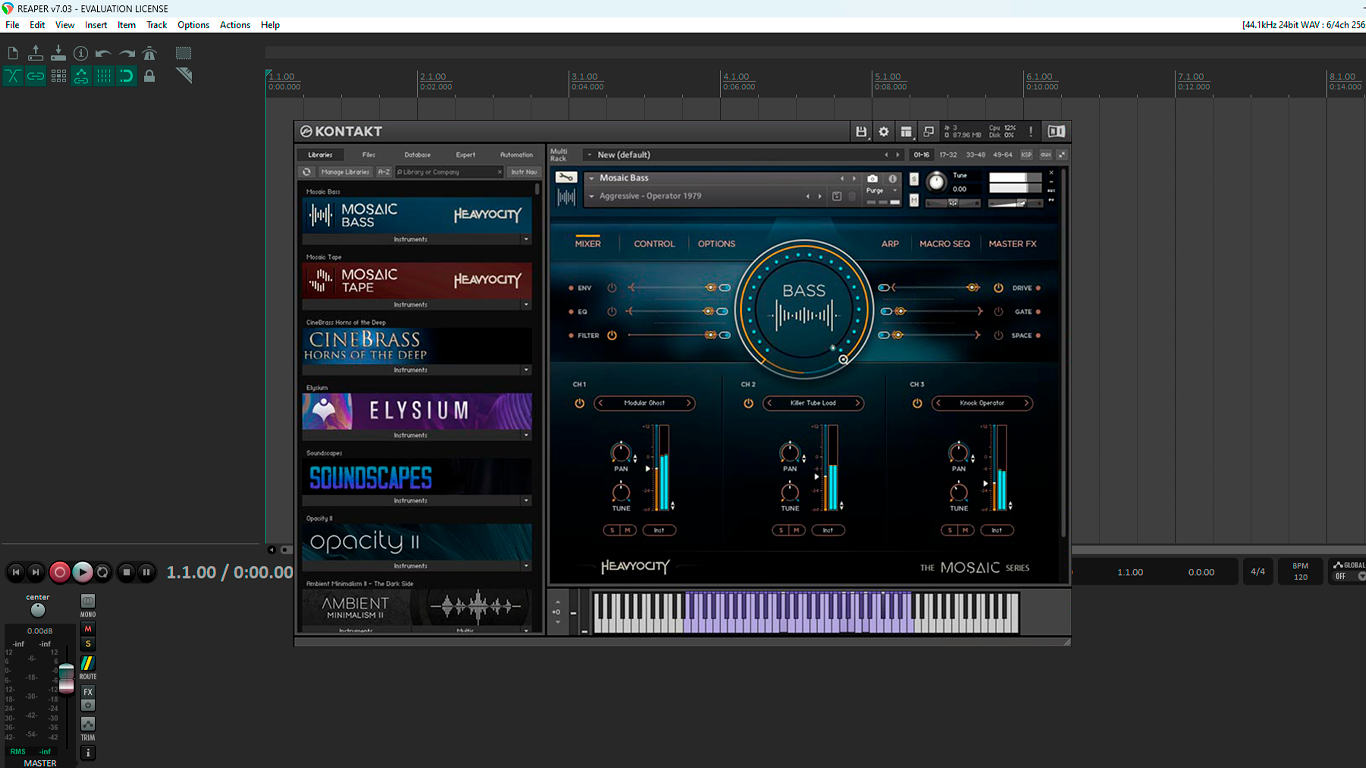Toggle snap magnet icon in toolbar

coord(127,76)
